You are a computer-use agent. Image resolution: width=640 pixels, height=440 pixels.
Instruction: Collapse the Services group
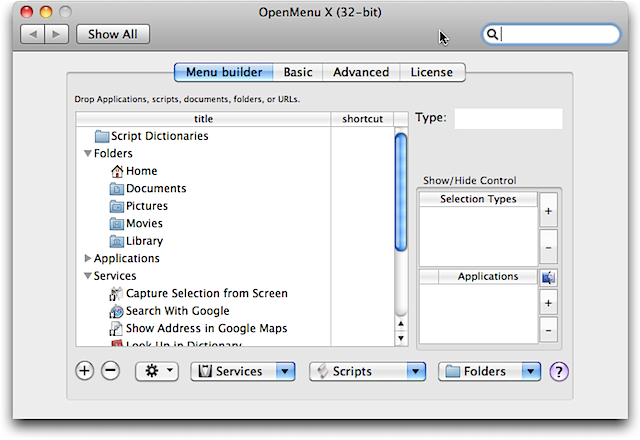tap(87, 276)
